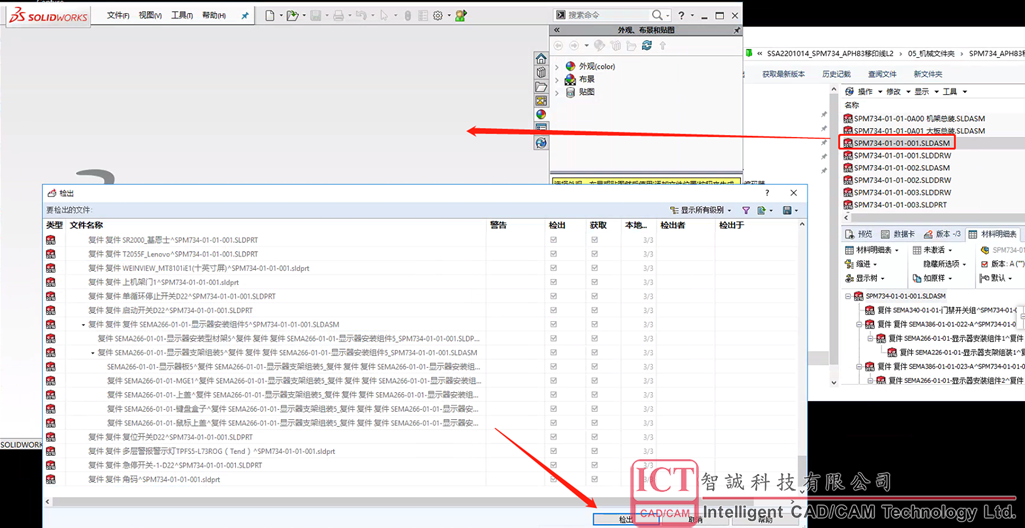
Task: Click the filter funnel icon in checkout dialog
Action: [x=746, y=210]
